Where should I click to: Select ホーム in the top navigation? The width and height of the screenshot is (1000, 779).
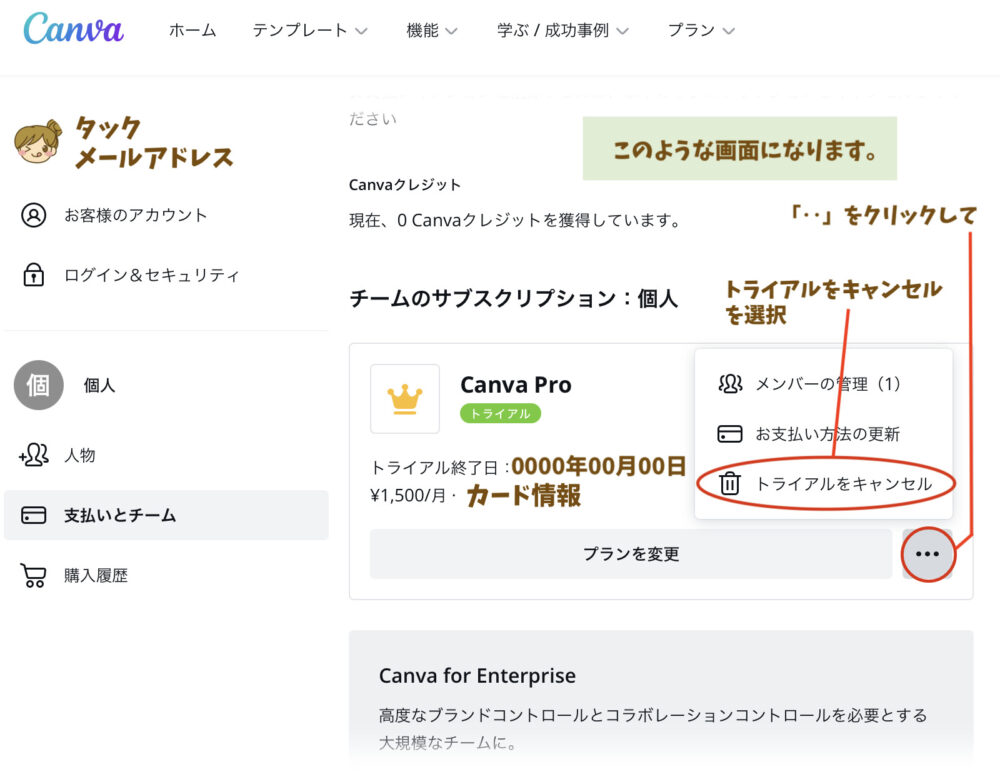(191, 30)
